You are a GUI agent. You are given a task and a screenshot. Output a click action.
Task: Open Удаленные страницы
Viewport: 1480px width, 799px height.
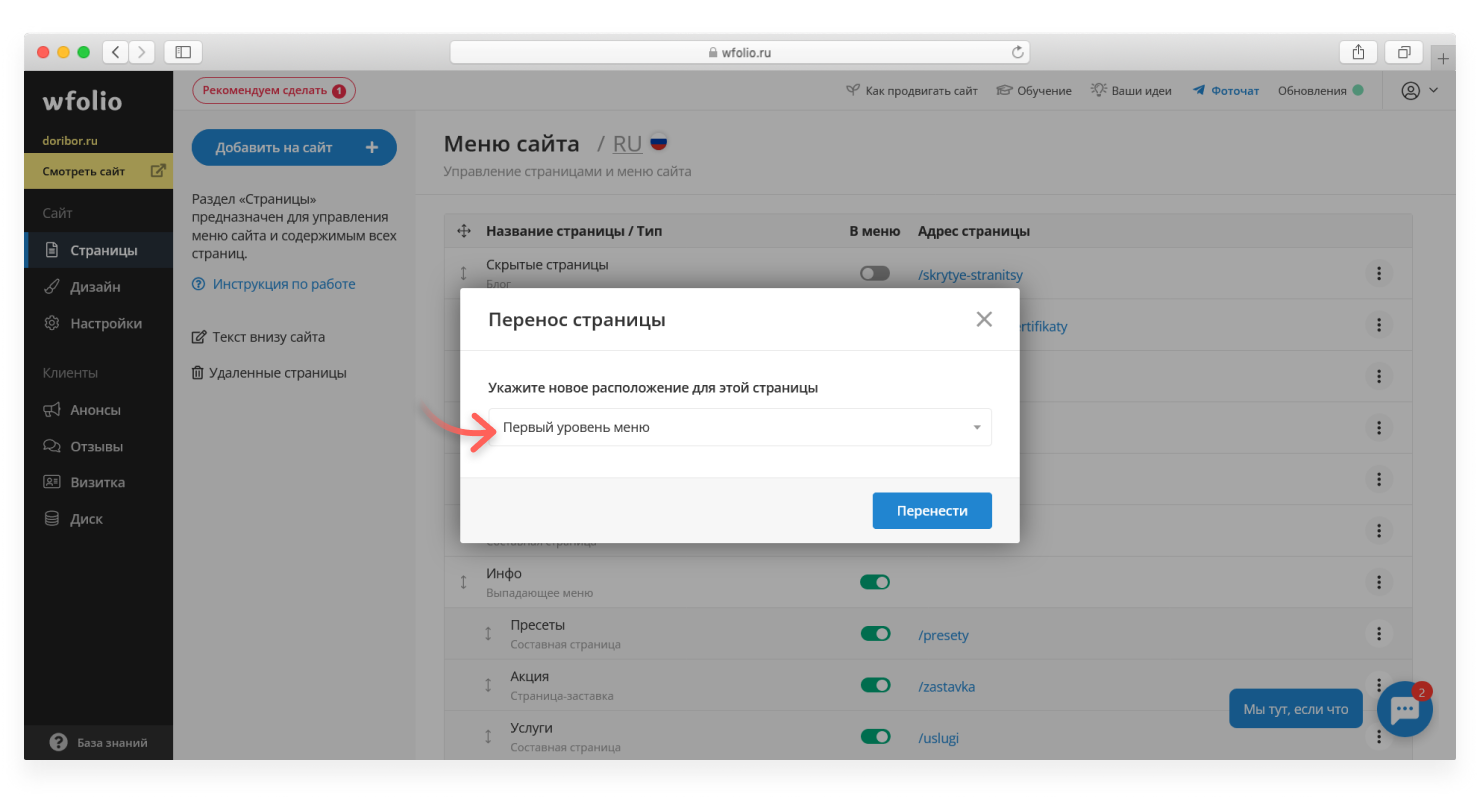269,373
